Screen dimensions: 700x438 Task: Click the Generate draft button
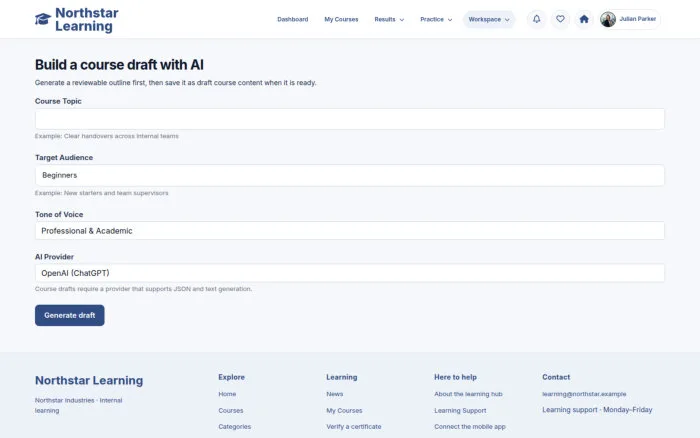click(x=70, y=315)
